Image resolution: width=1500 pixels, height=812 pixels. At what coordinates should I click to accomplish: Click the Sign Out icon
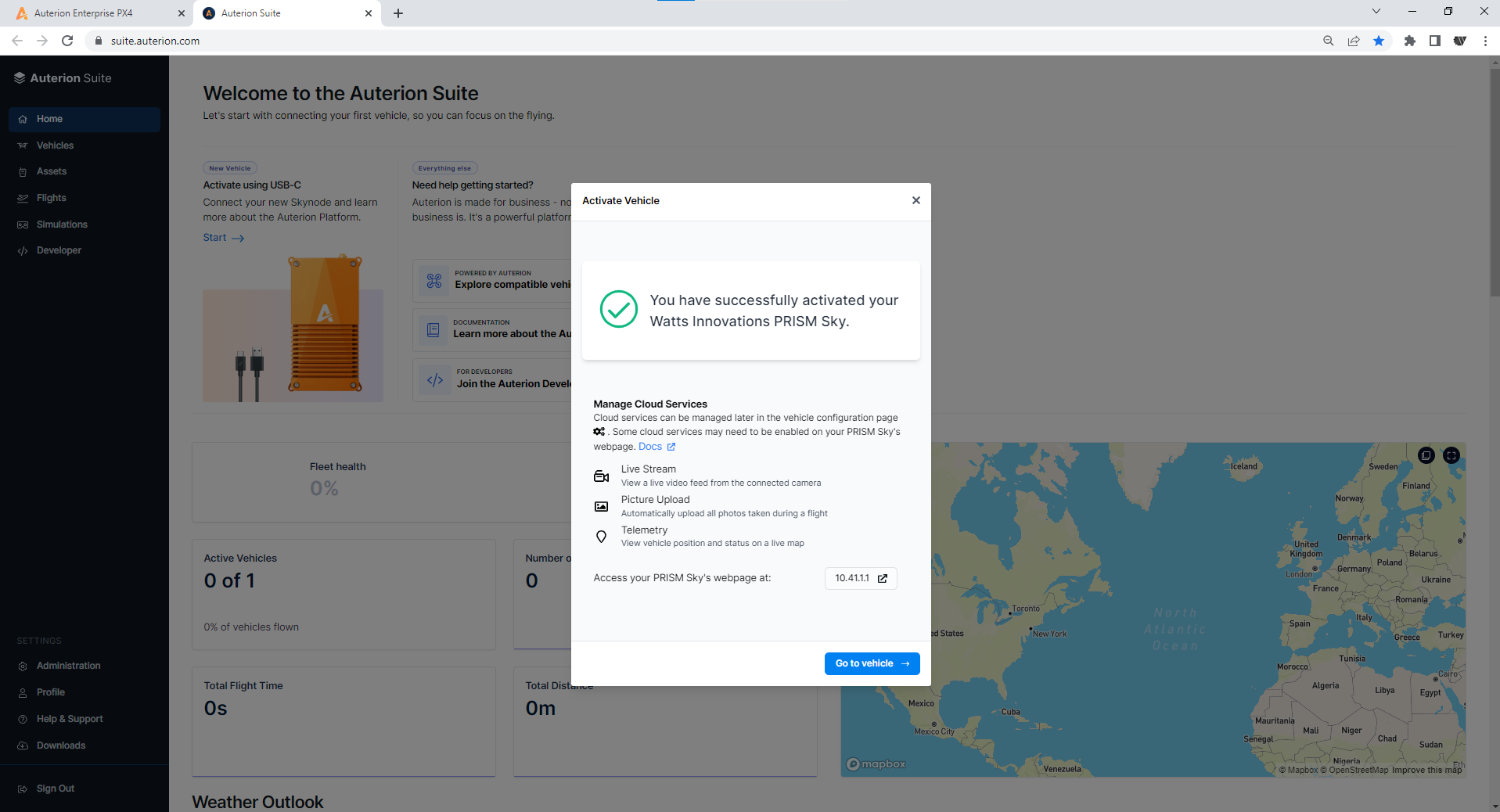23,789
